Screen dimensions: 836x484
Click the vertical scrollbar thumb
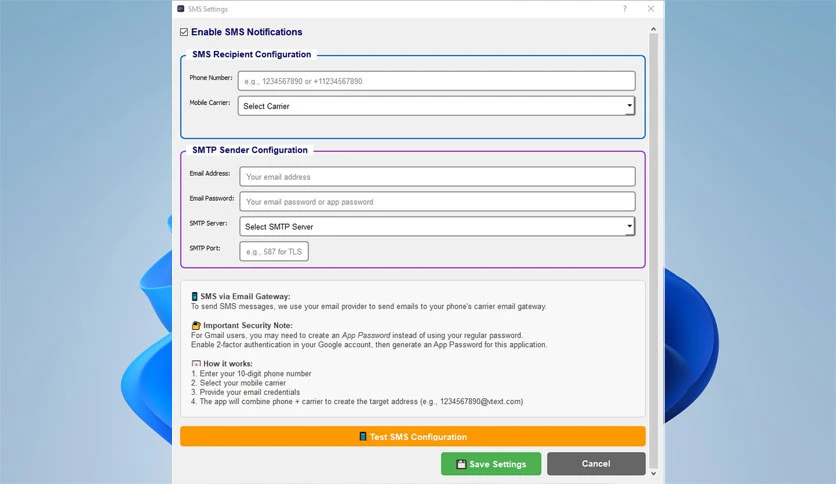(x=653, y=251)
